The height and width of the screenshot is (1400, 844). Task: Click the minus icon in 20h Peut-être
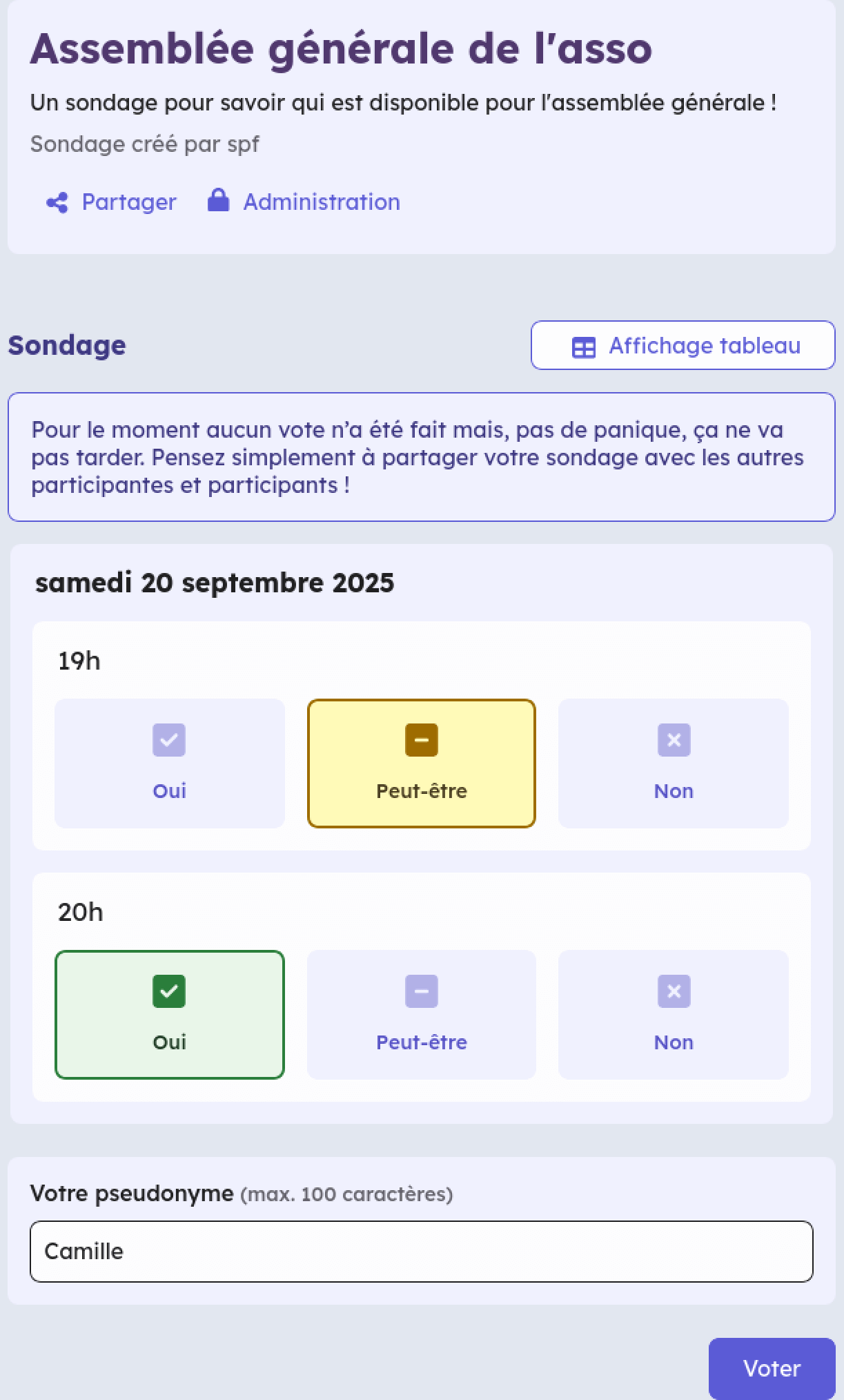422,991
